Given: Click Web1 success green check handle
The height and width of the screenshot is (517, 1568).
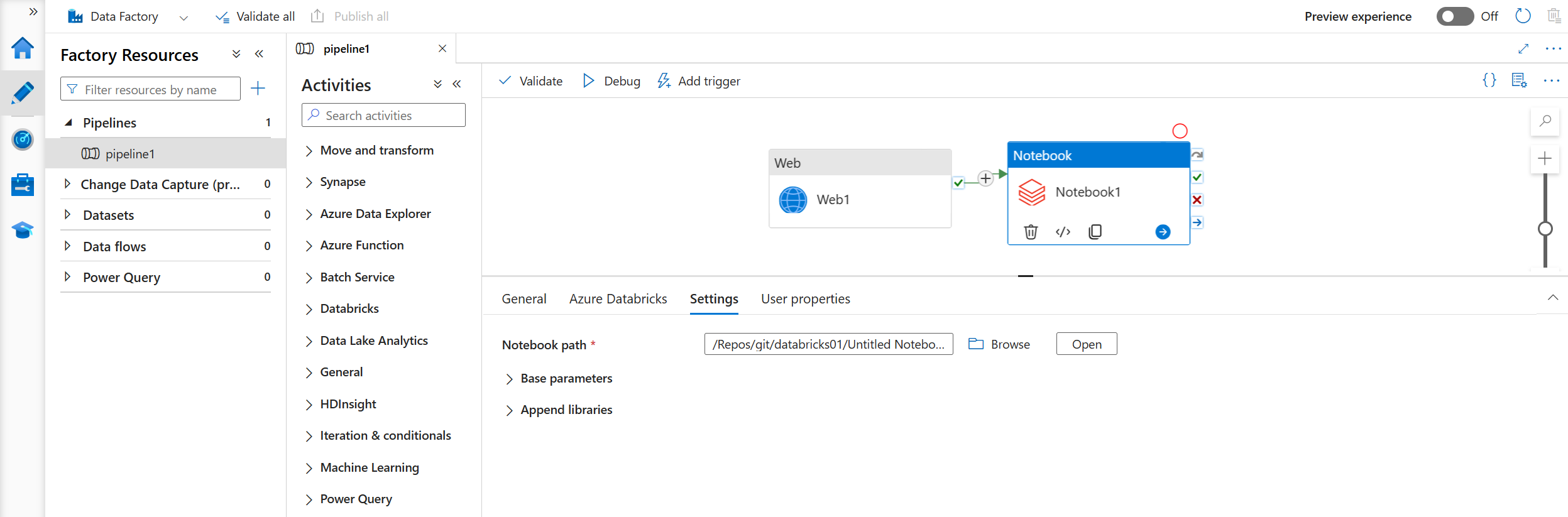Looking at the screenshot, I should [x=958, y=183].
